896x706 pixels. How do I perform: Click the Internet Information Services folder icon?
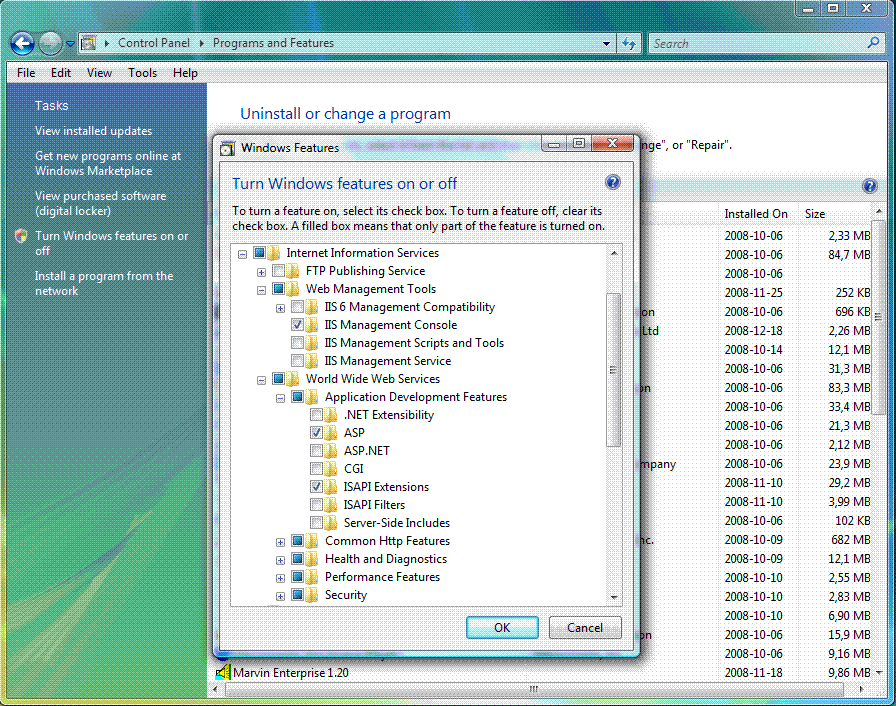tap(274, 252)
